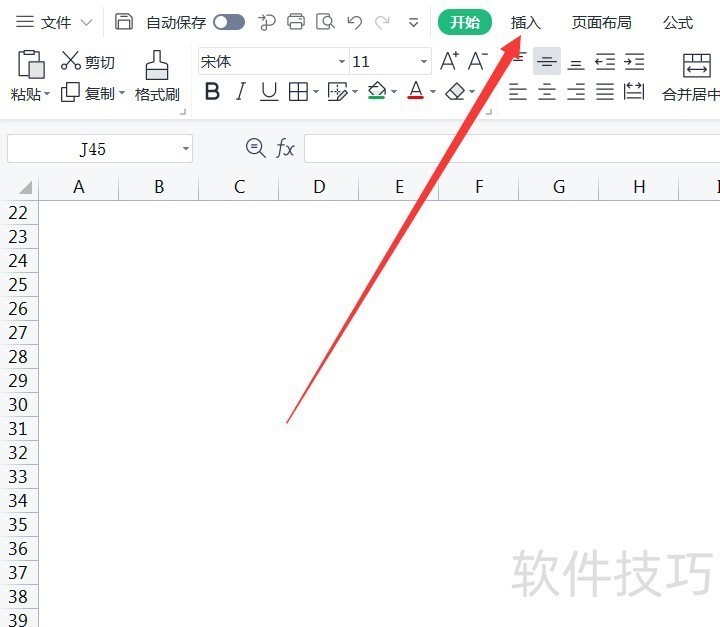Screen dimensions: 720x627
Task: Switch to the 页面布局 tab
Action: 601,22
